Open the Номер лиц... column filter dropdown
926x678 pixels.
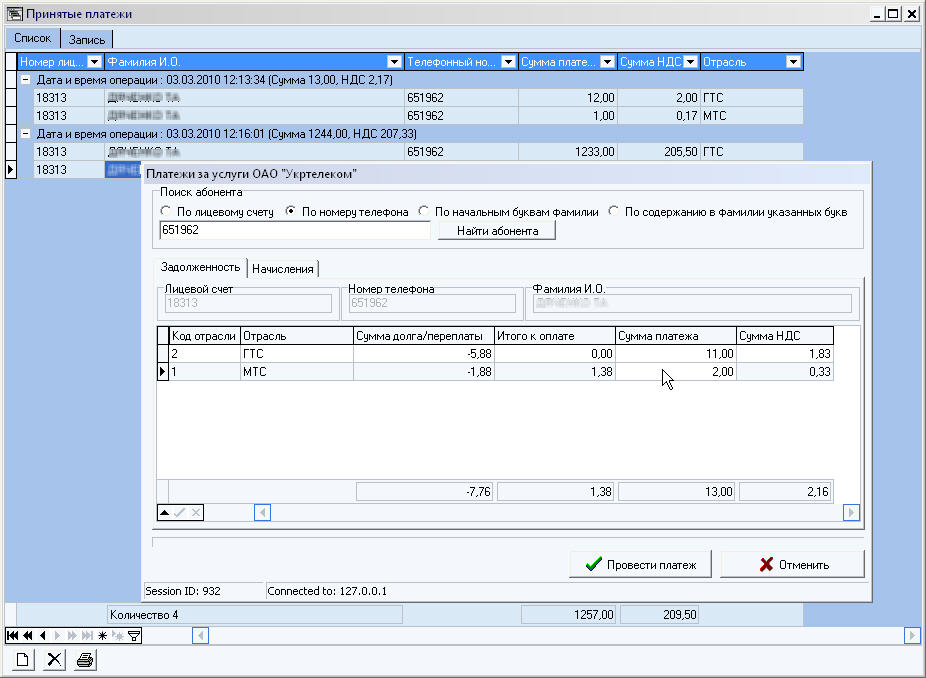94,62
